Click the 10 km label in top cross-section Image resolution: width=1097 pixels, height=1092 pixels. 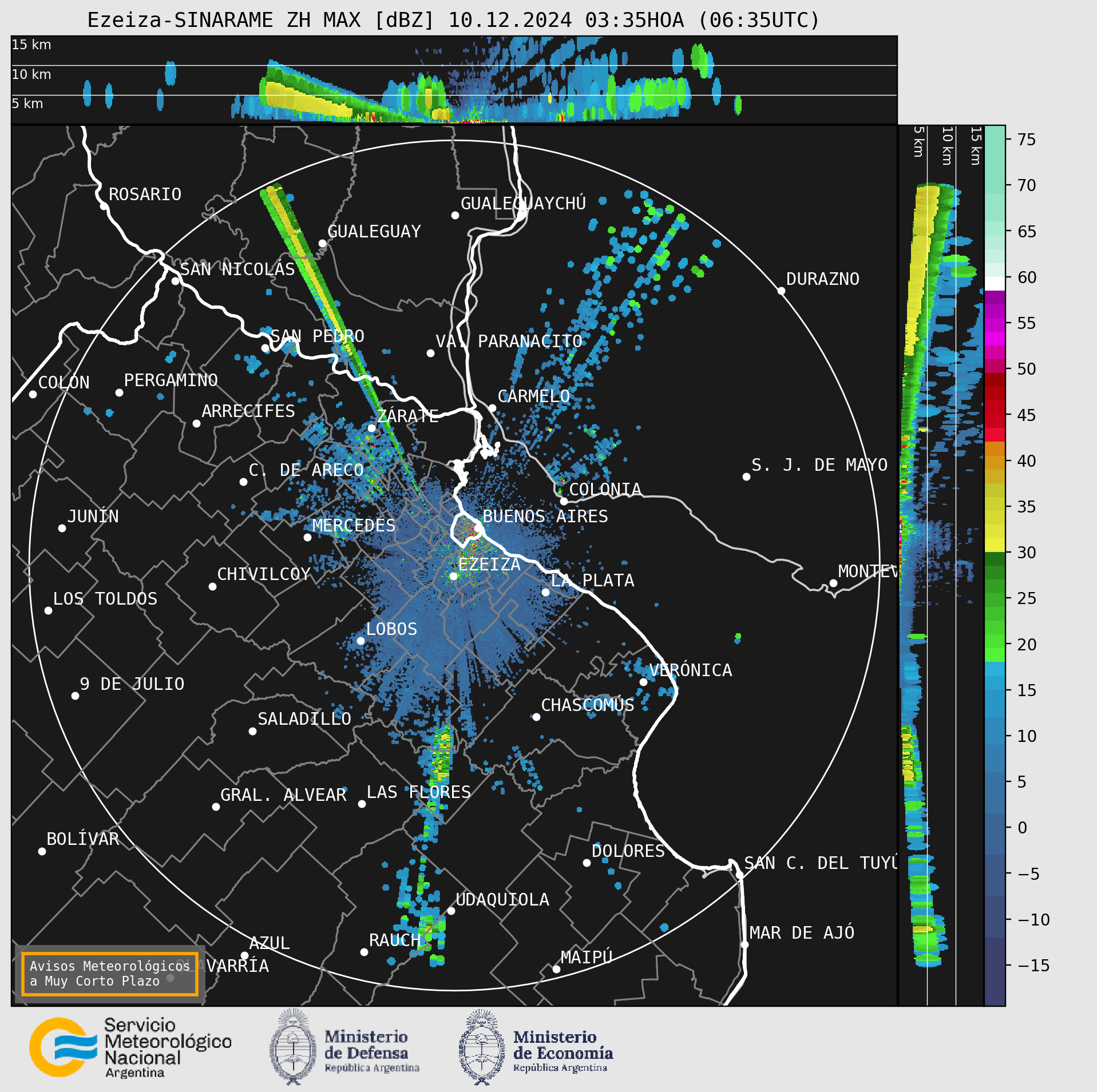[x=31, y=74]
